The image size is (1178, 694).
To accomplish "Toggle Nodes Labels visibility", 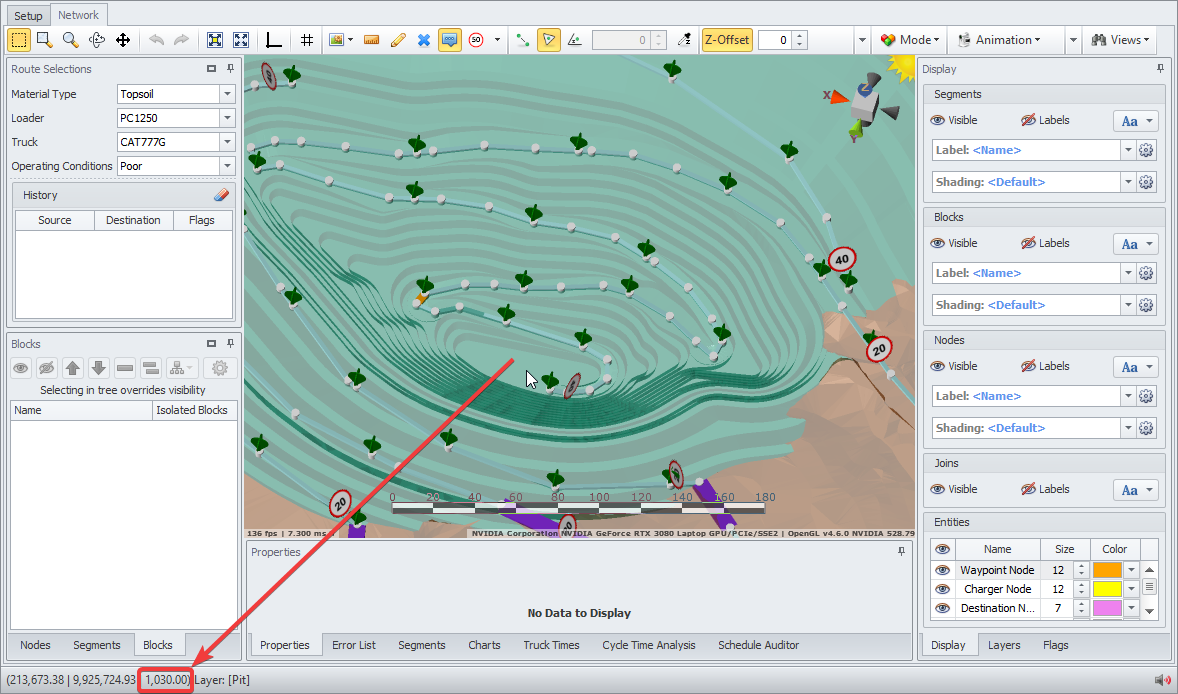I will tap(1028, 366).
